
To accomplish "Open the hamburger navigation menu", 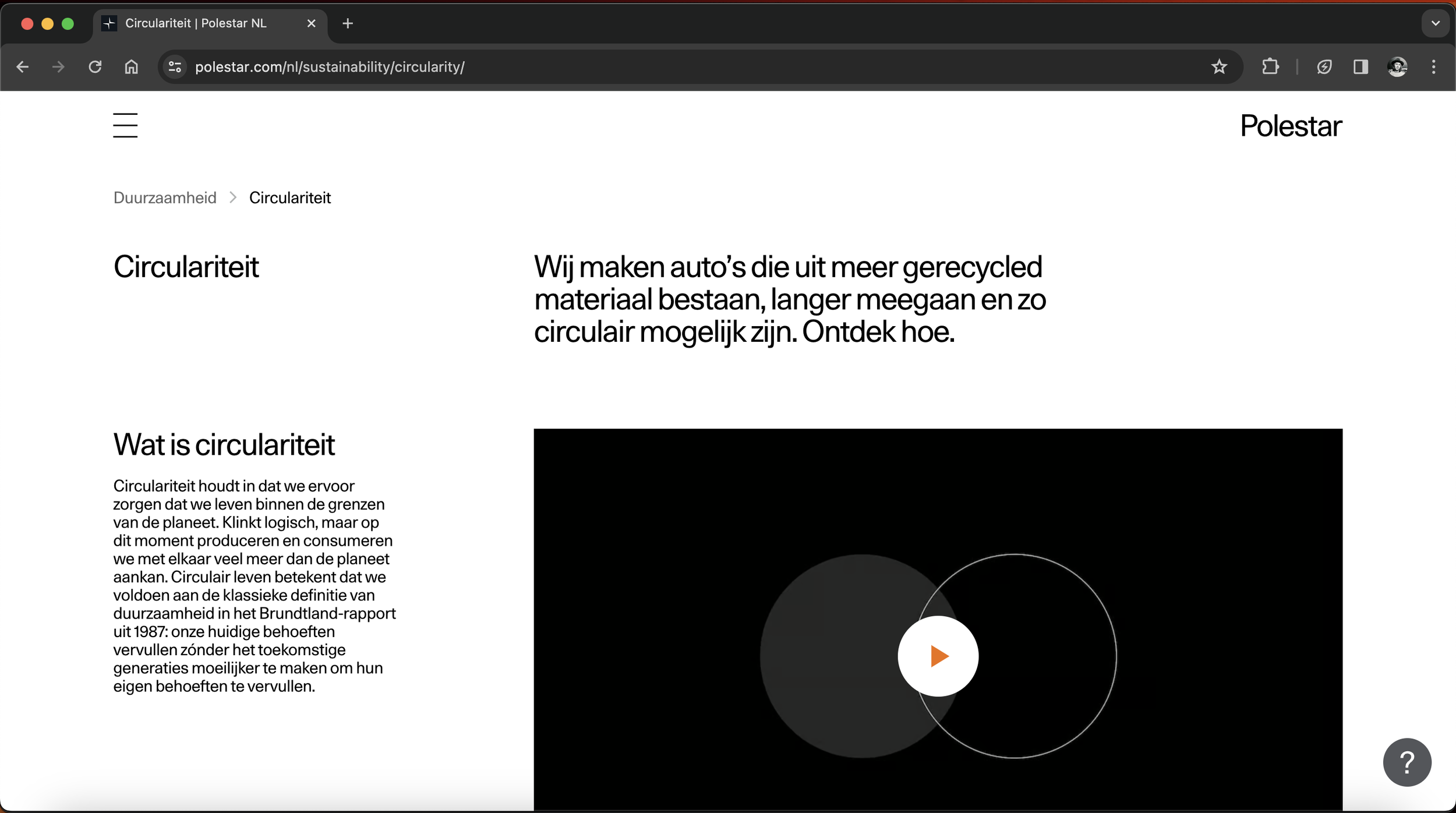I will click(125, 125).
